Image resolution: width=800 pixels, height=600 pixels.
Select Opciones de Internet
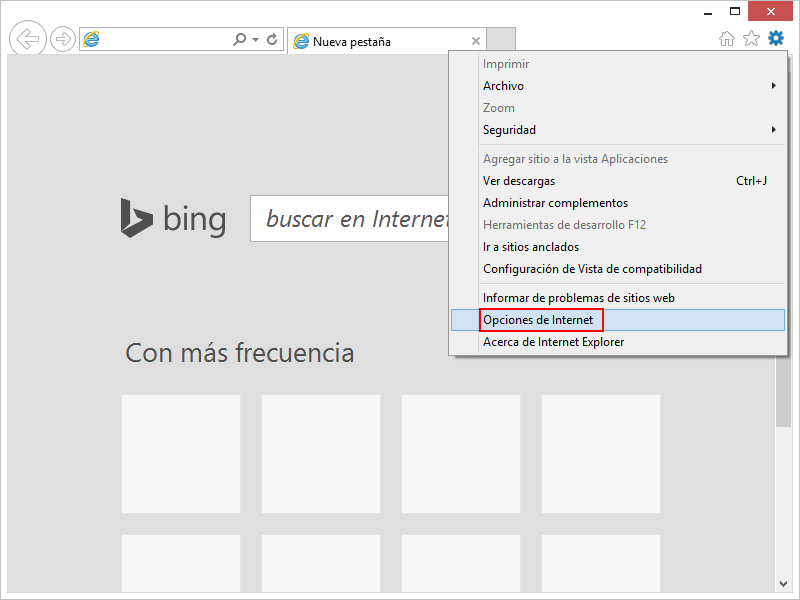[x=540, y=319]
